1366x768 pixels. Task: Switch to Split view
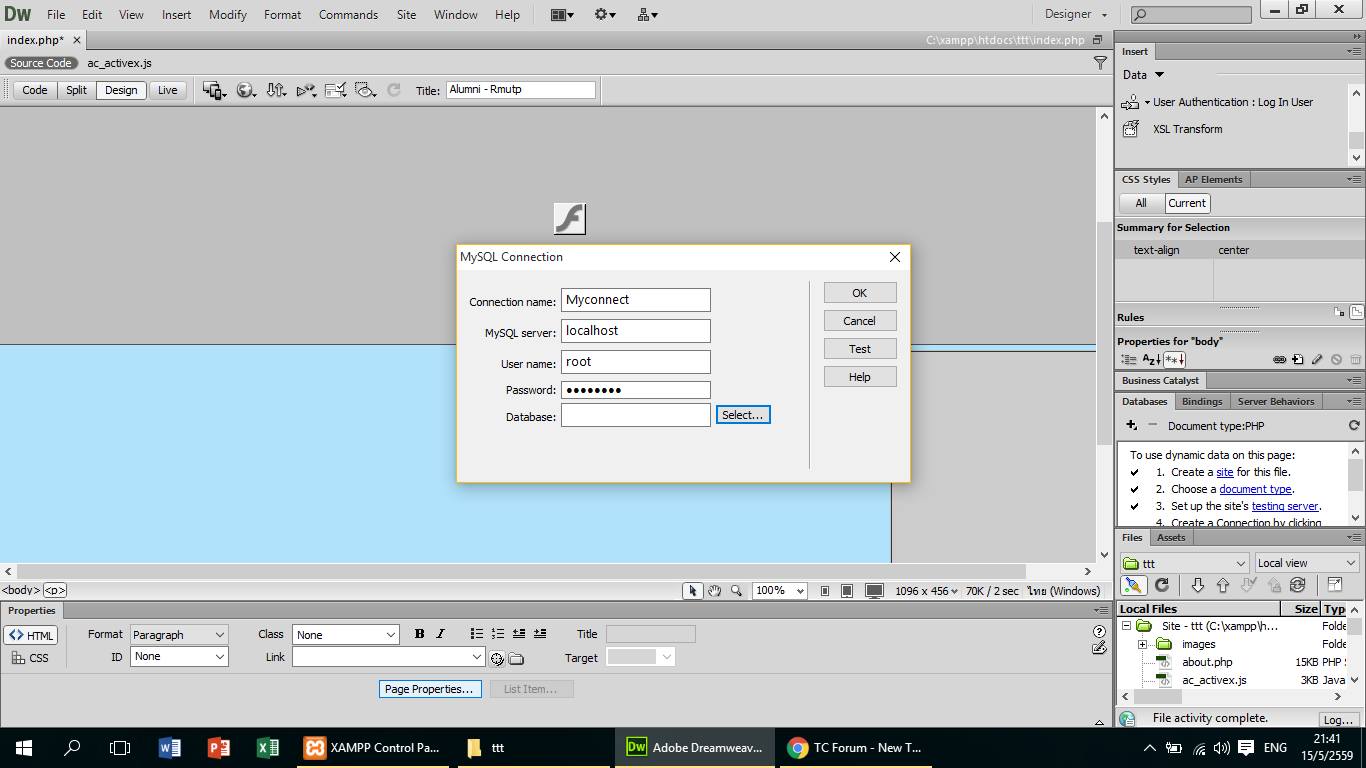point(76,90)
